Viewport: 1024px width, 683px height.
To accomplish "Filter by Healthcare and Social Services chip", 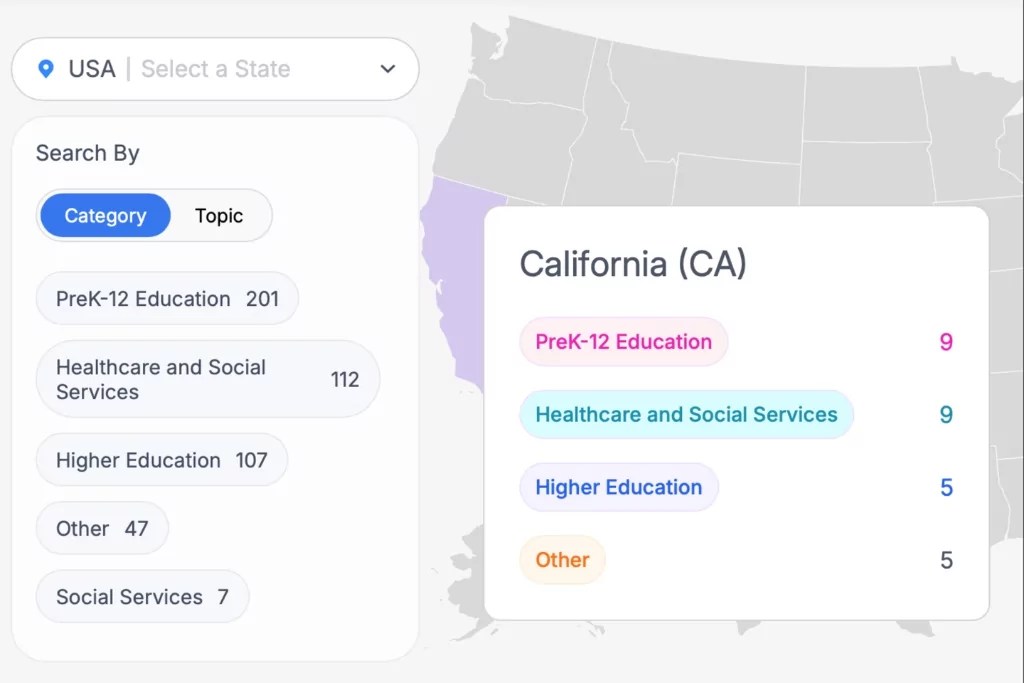I will click(207, 379).
